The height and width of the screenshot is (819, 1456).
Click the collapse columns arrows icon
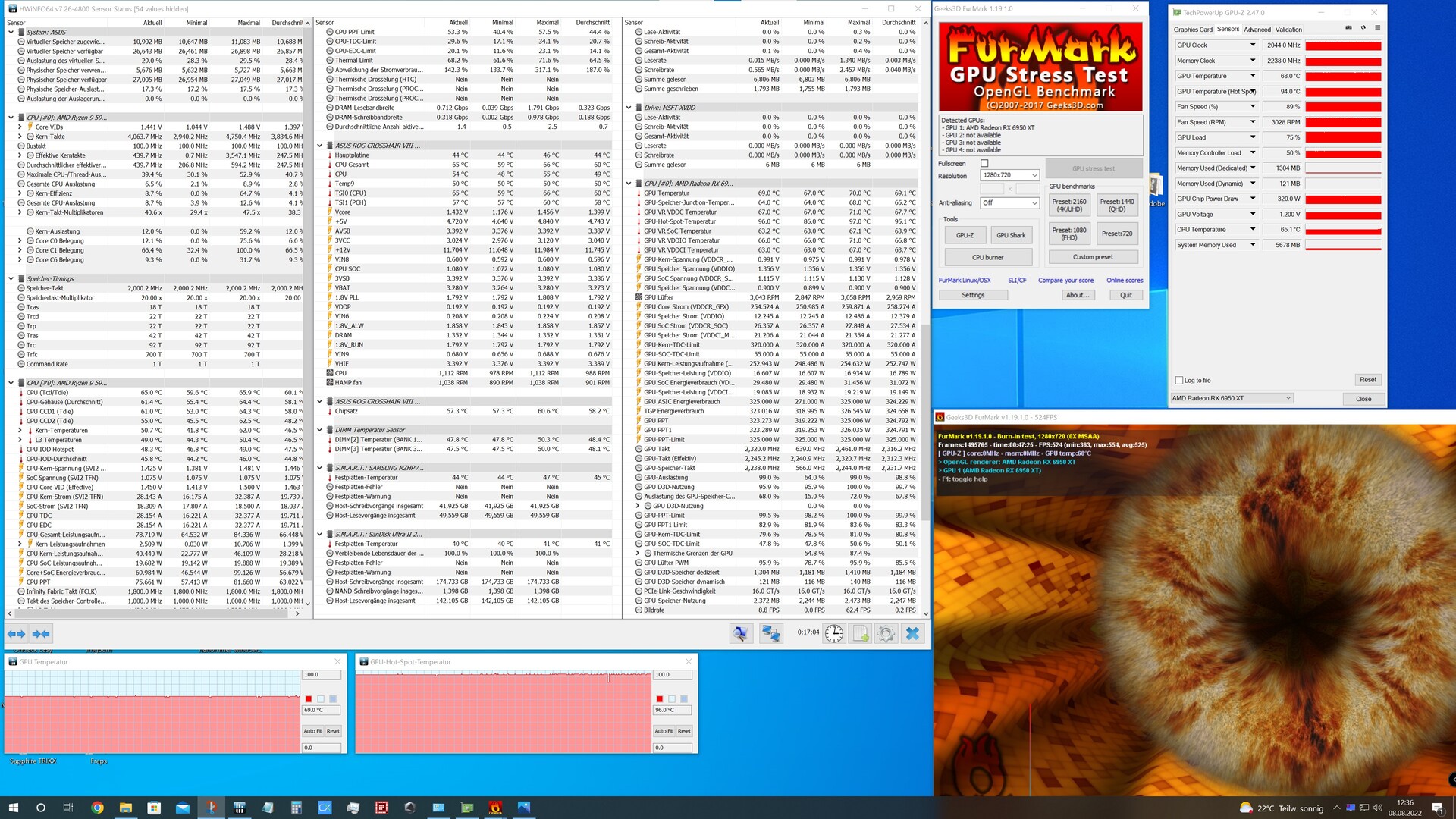coord(41,634)
